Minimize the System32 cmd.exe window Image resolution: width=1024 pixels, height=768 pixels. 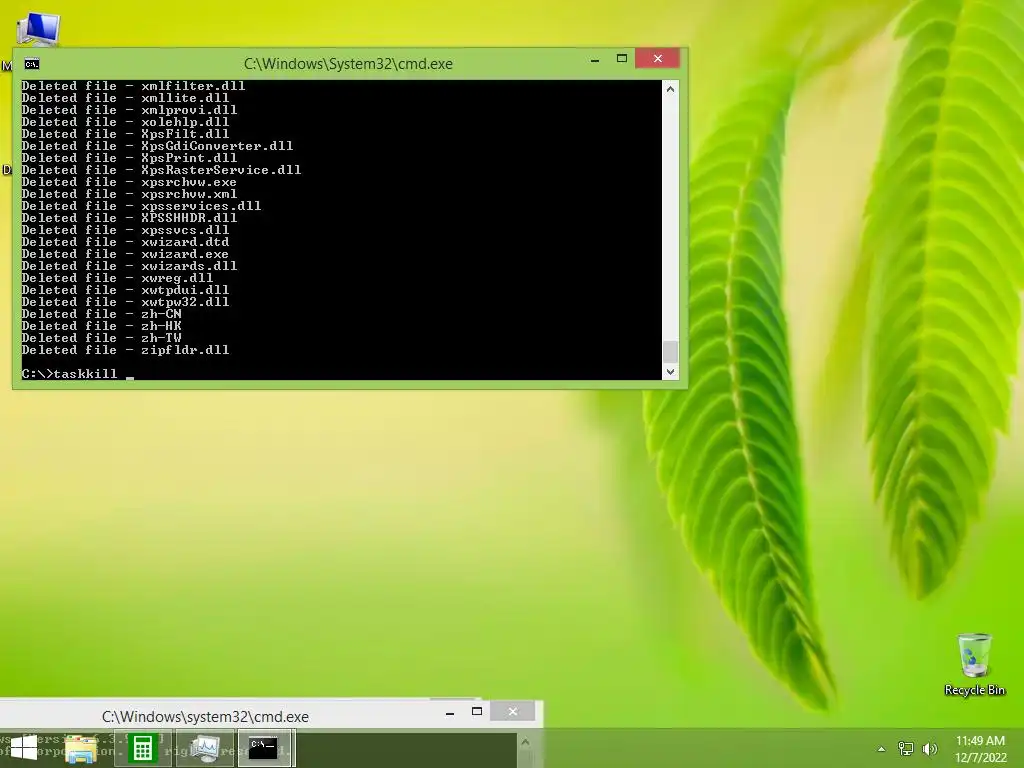pos(595,59)
